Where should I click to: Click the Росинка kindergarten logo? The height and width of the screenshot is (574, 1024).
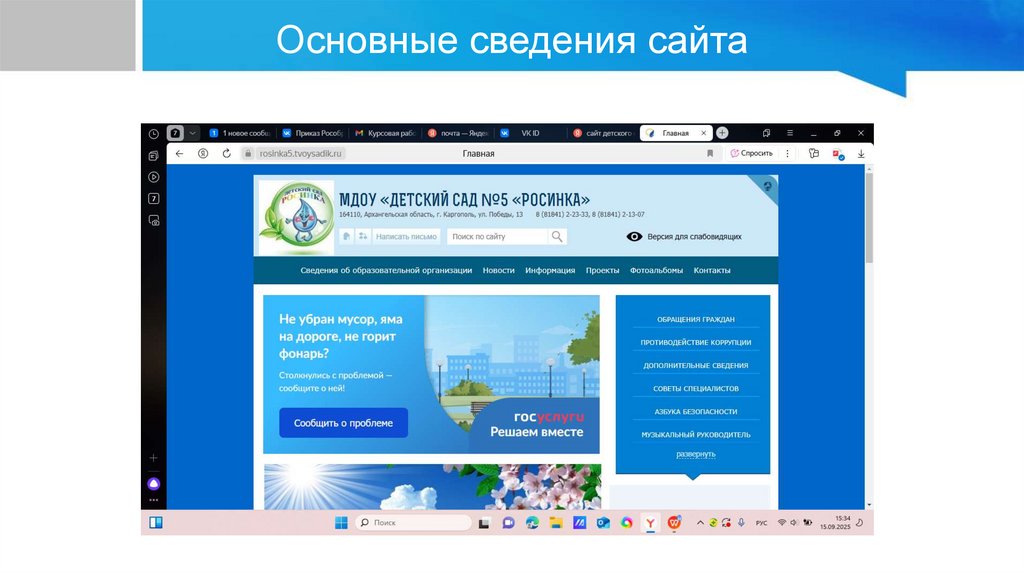[297, 215]
